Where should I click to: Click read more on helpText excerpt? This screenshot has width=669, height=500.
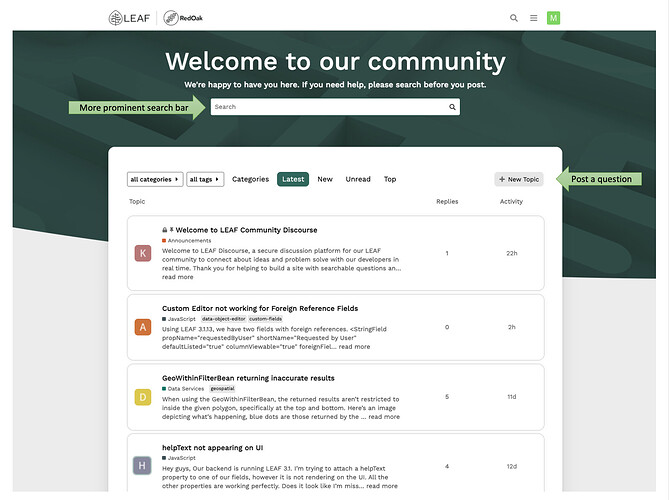pyautogui.click(x=382, y=486)
